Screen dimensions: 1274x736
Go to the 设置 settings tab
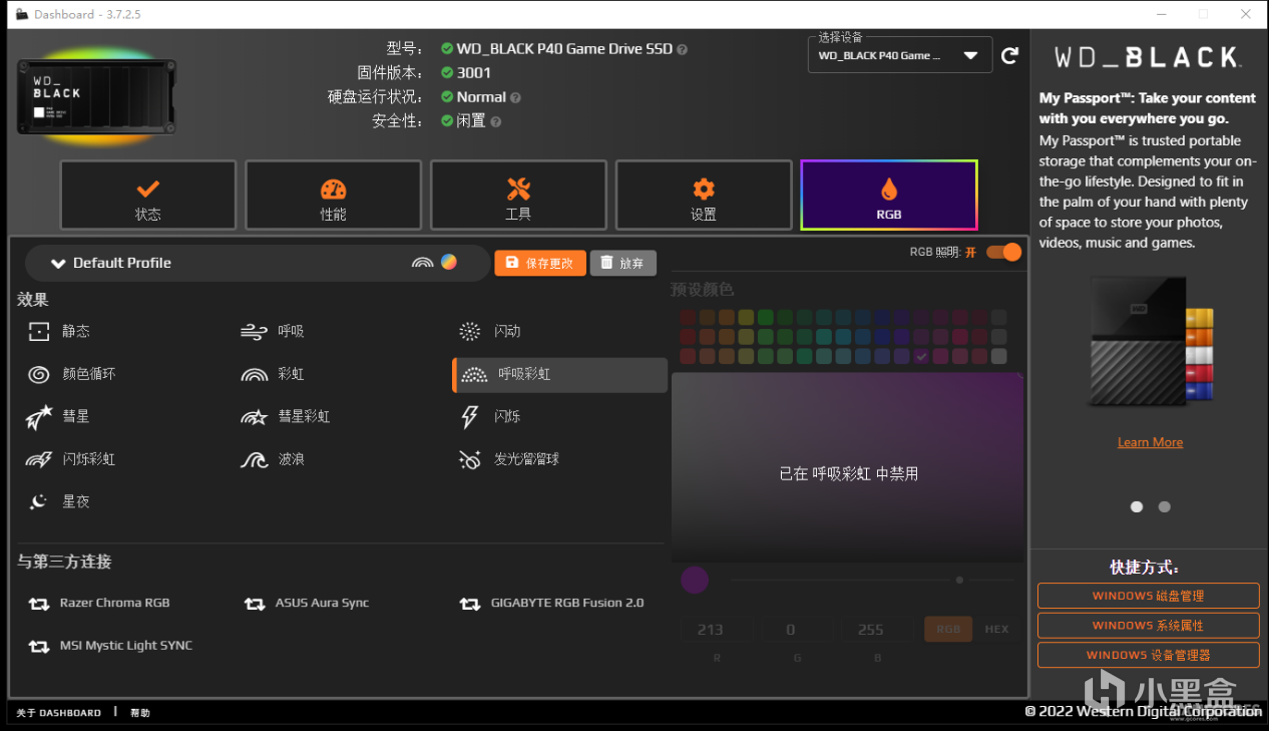[703, 196]
